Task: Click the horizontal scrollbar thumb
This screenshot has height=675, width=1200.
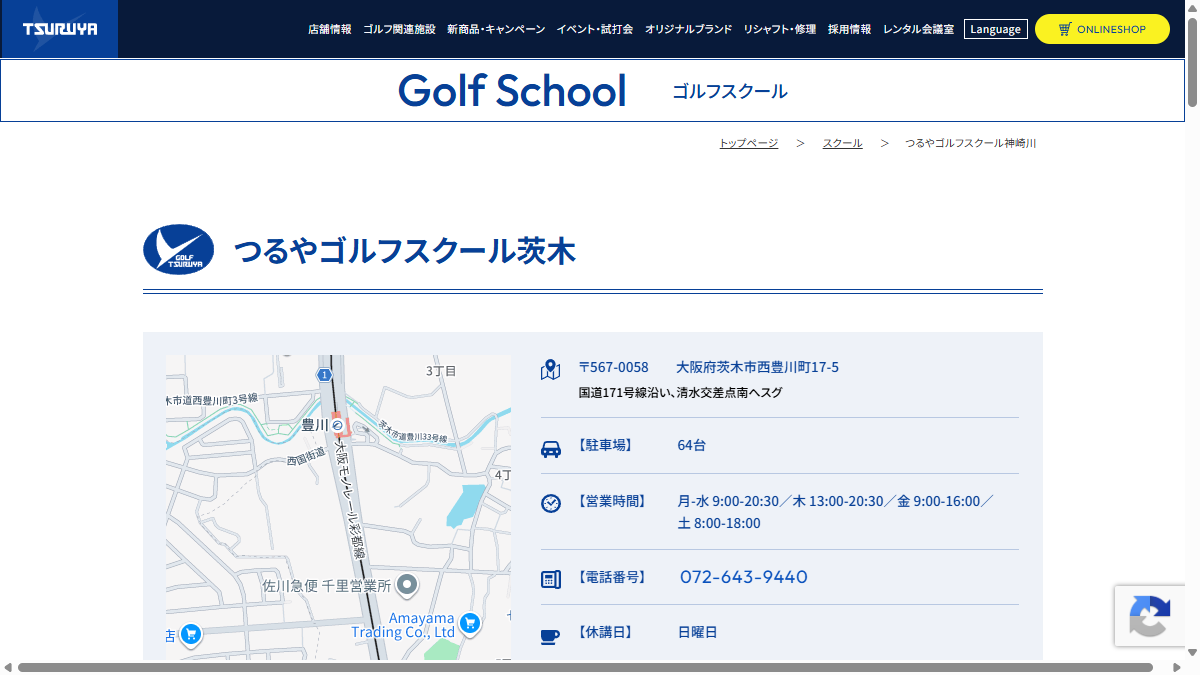Action: 585,667
